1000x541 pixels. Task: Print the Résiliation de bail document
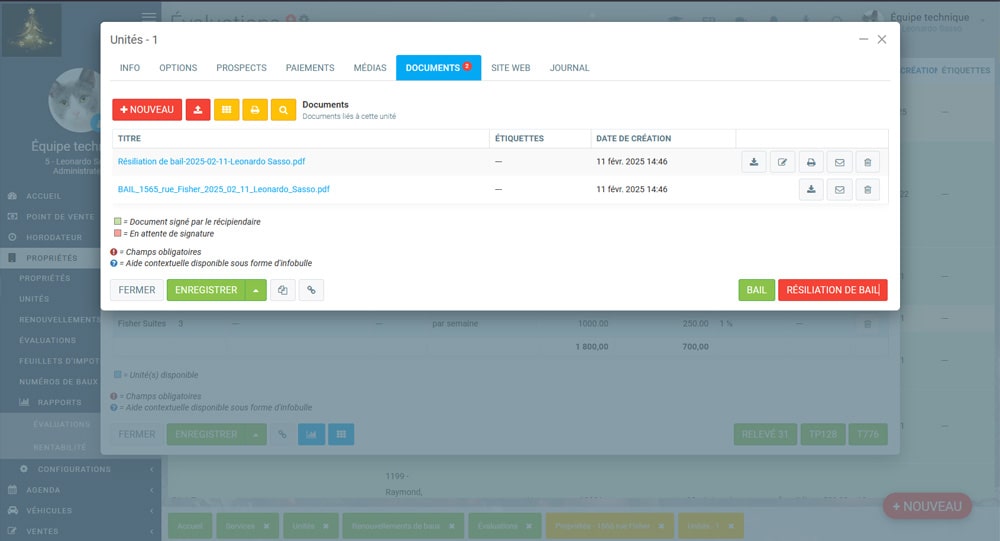[811, 162]
